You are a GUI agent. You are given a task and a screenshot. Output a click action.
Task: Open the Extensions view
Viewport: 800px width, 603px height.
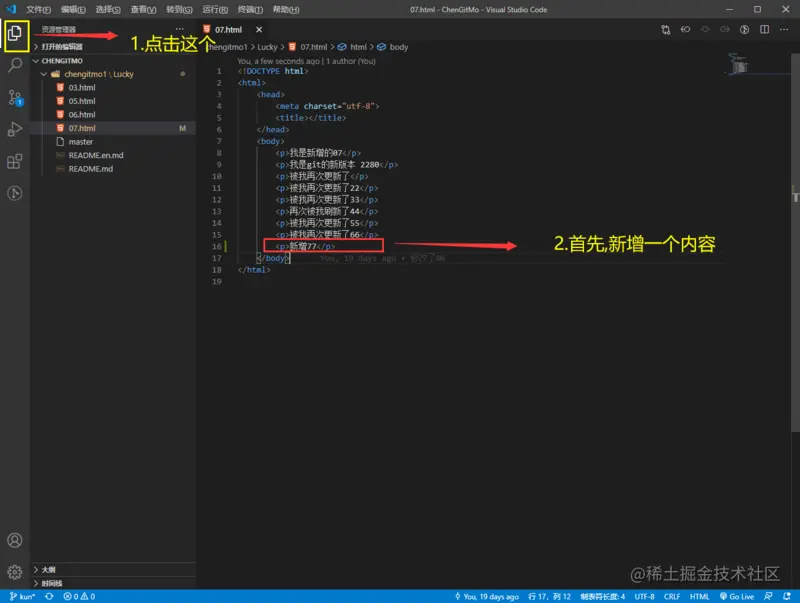tap(15, 162)
